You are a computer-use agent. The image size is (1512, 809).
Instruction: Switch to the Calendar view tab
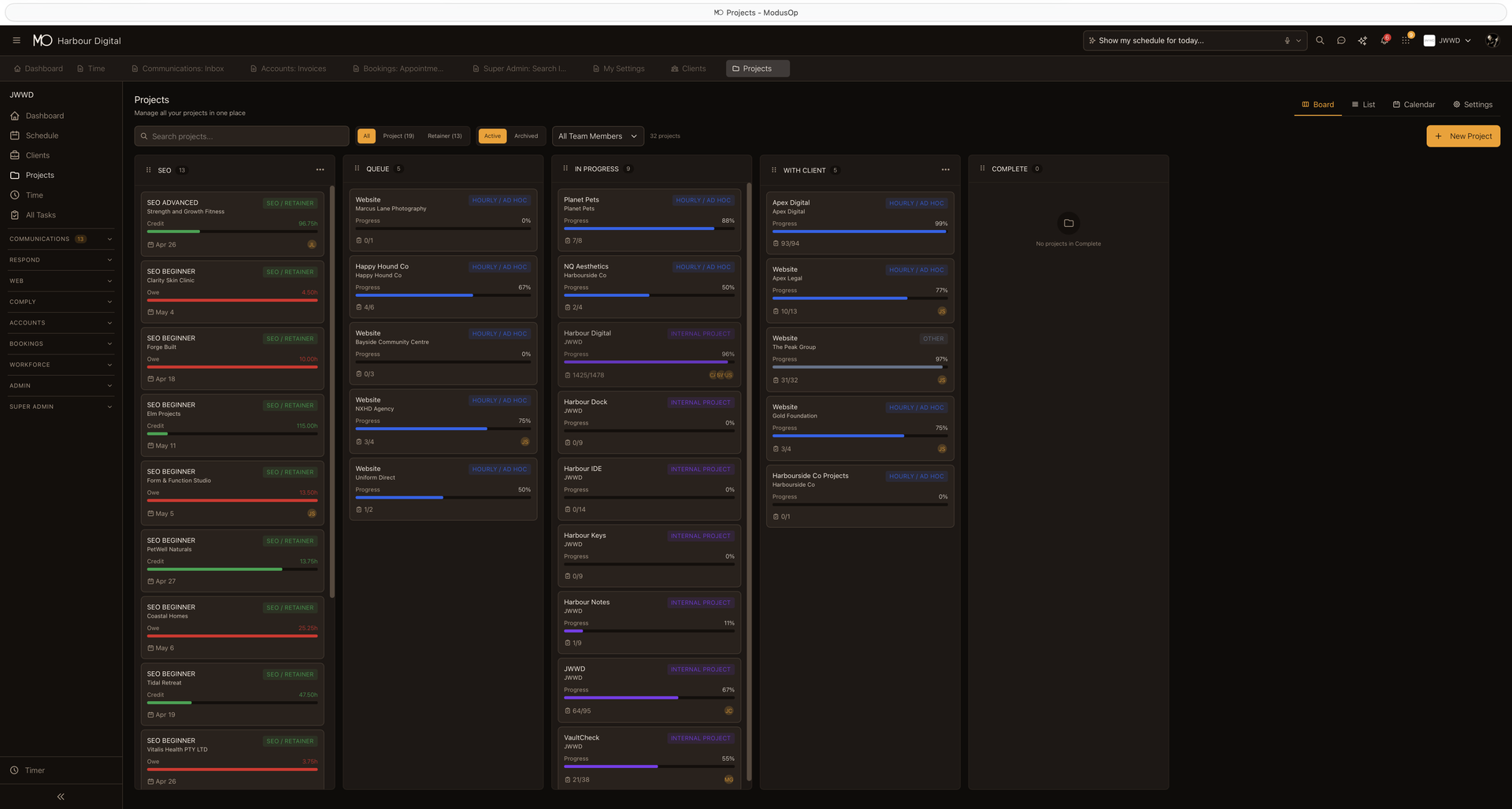1414,104
